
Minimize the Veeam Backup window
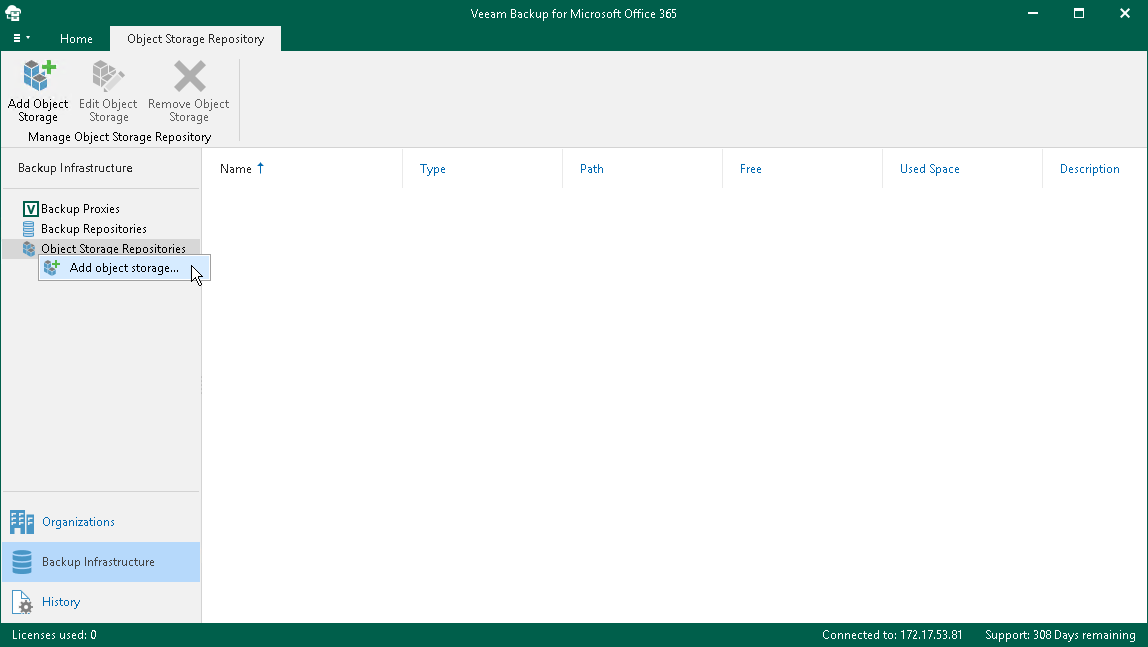(x=1033, y=13)
